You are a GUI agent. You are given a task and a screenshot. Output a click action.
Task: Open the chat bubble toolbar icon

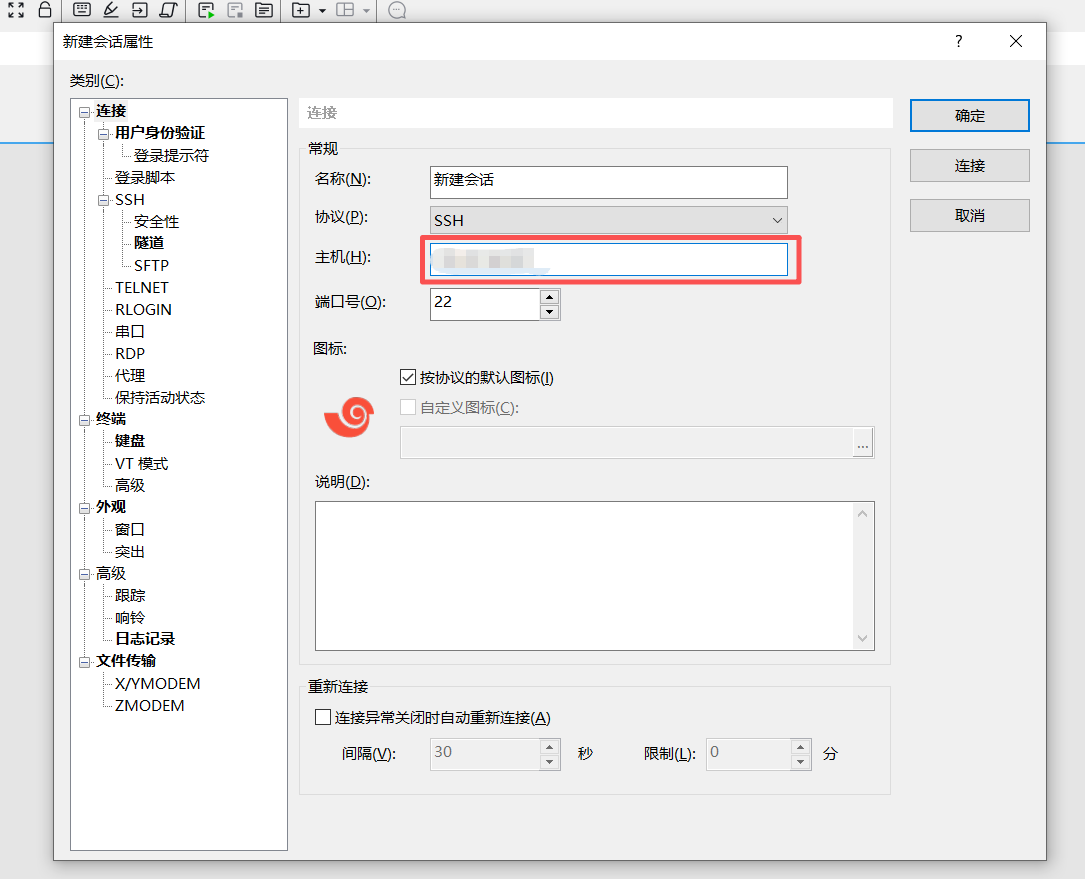pos(397,11)
